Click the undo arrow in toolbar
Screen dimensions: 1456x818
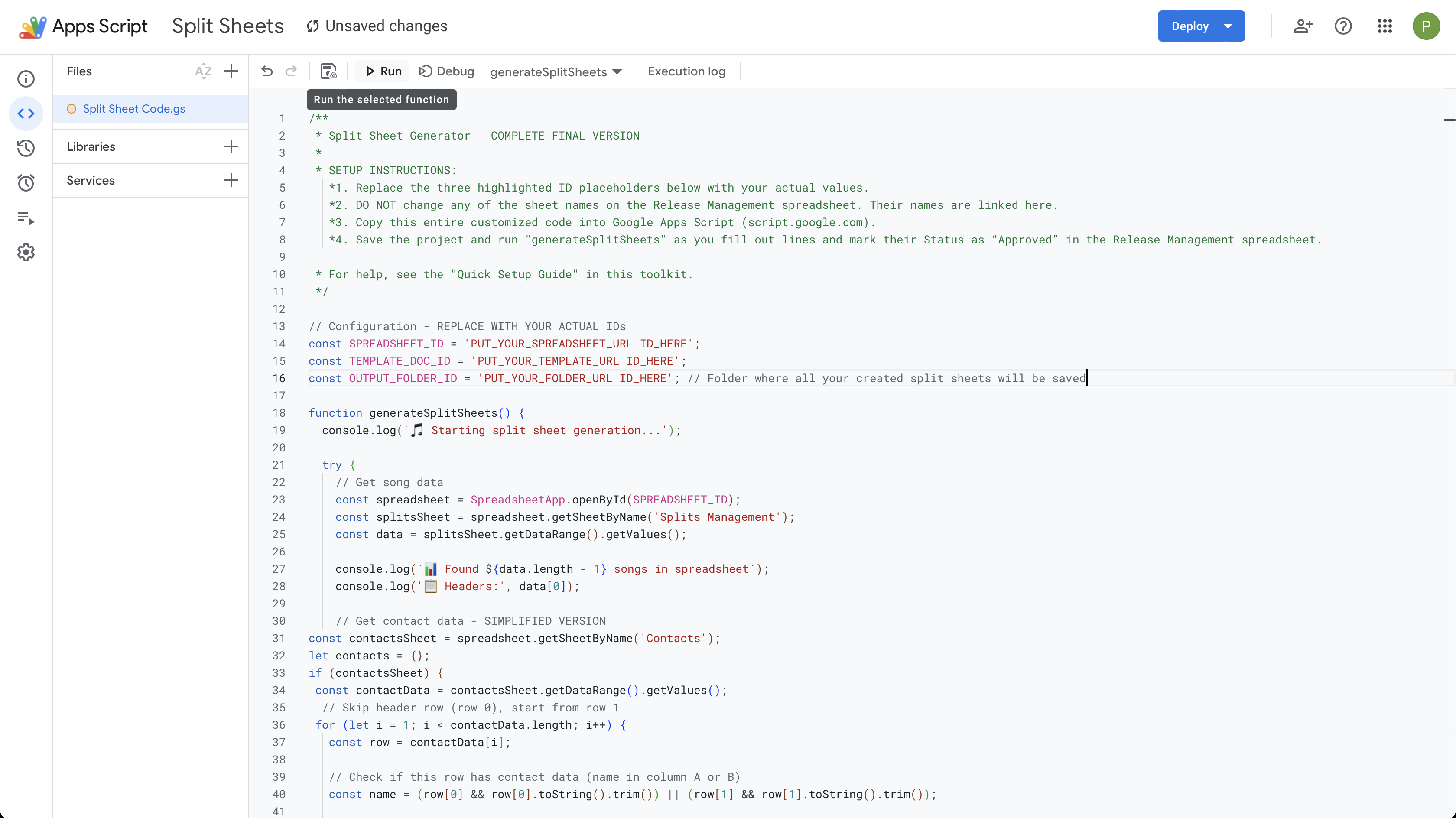(x=267, y=71)
